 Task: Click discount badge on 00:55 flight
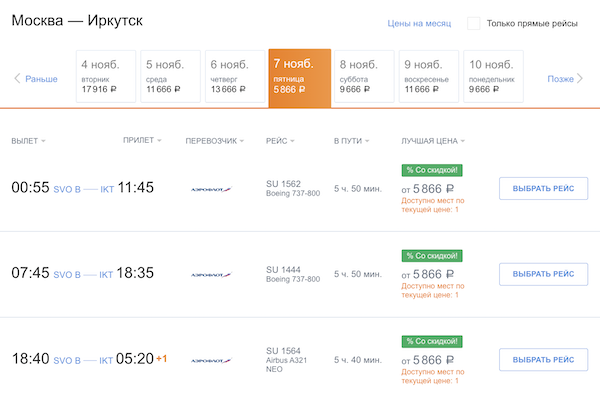coord(432,170)
